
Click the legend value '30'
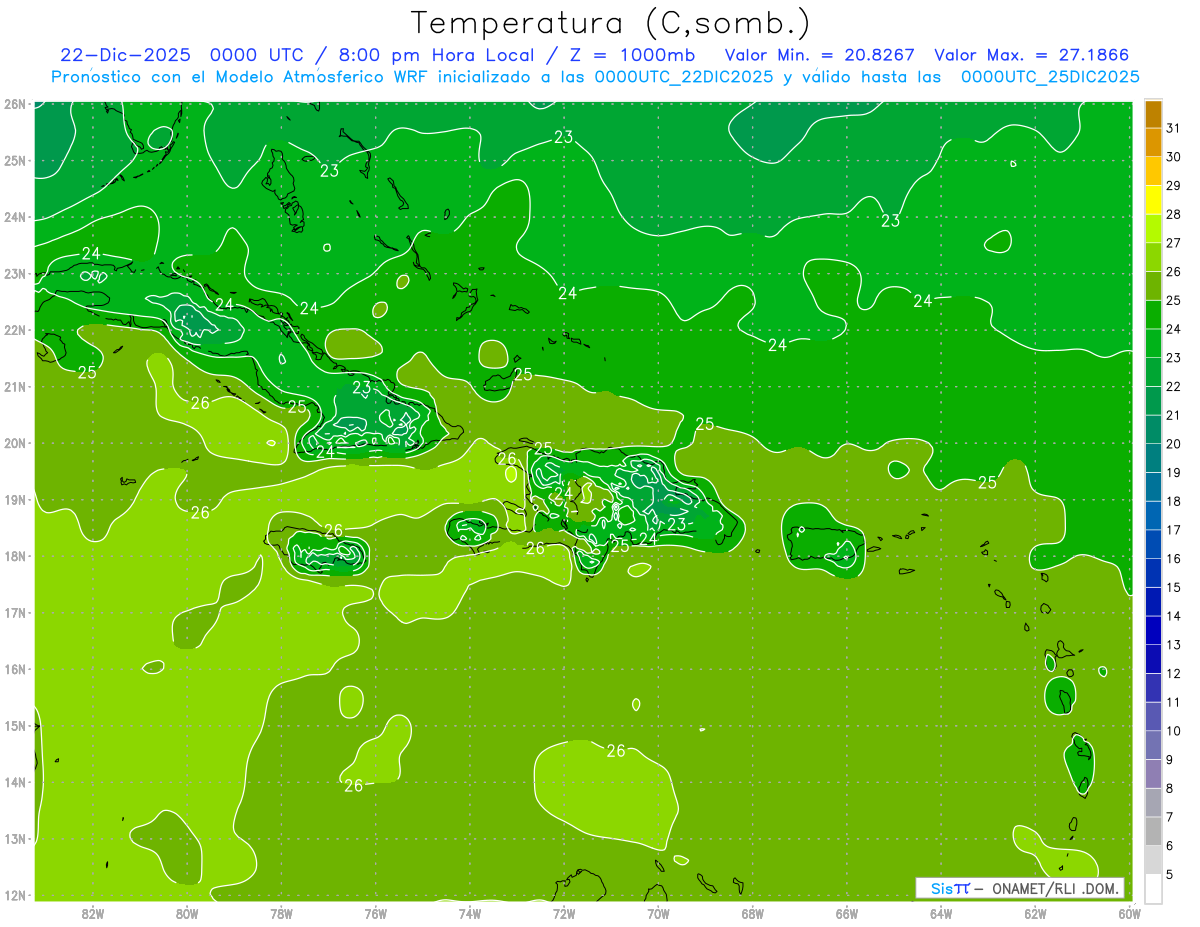(1173, 157)
